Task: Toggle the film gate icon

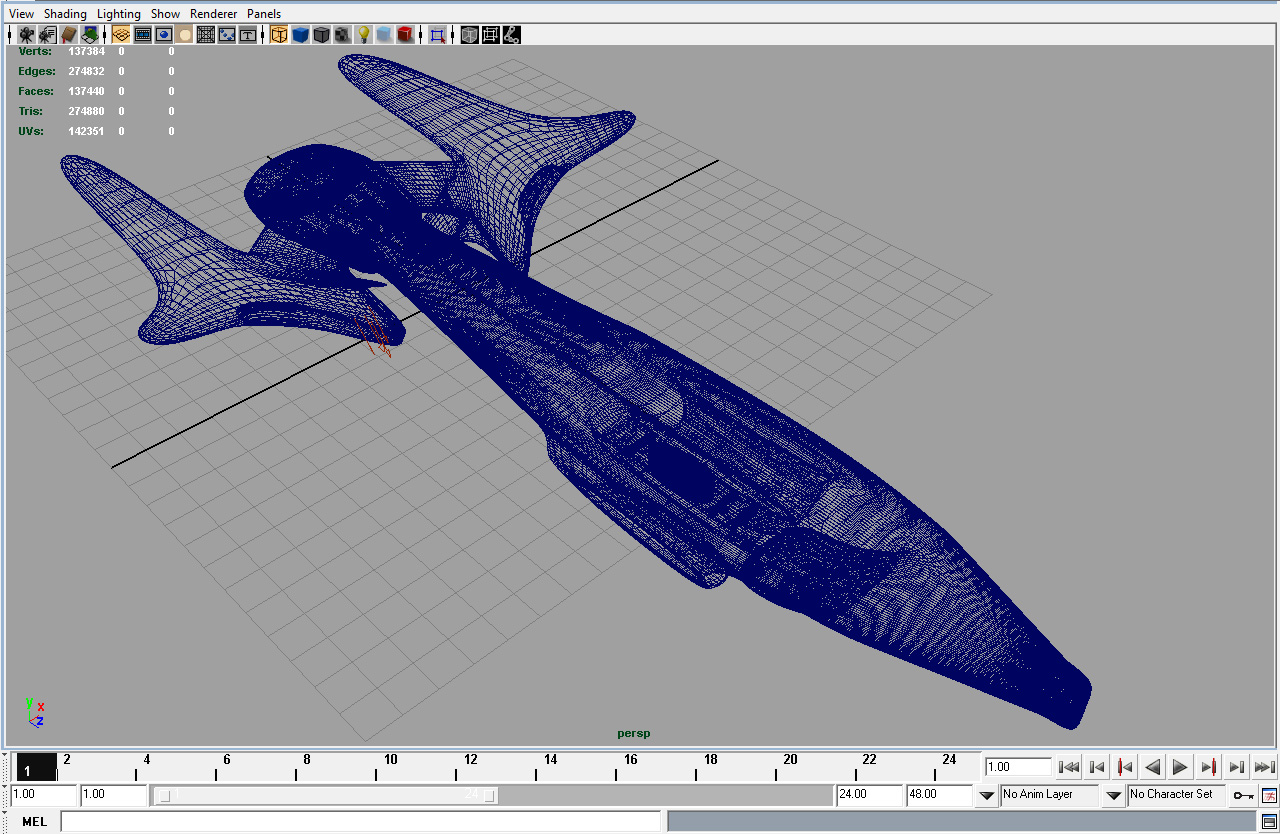Action: [143, 35]
